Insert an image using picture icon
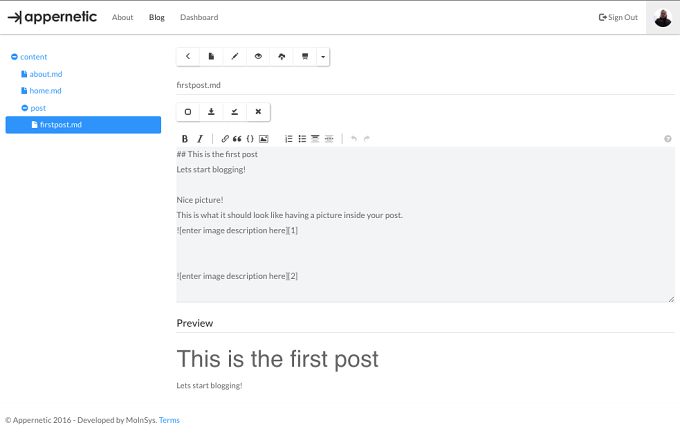Screen dimensions: 680x436 click(264, 139)
